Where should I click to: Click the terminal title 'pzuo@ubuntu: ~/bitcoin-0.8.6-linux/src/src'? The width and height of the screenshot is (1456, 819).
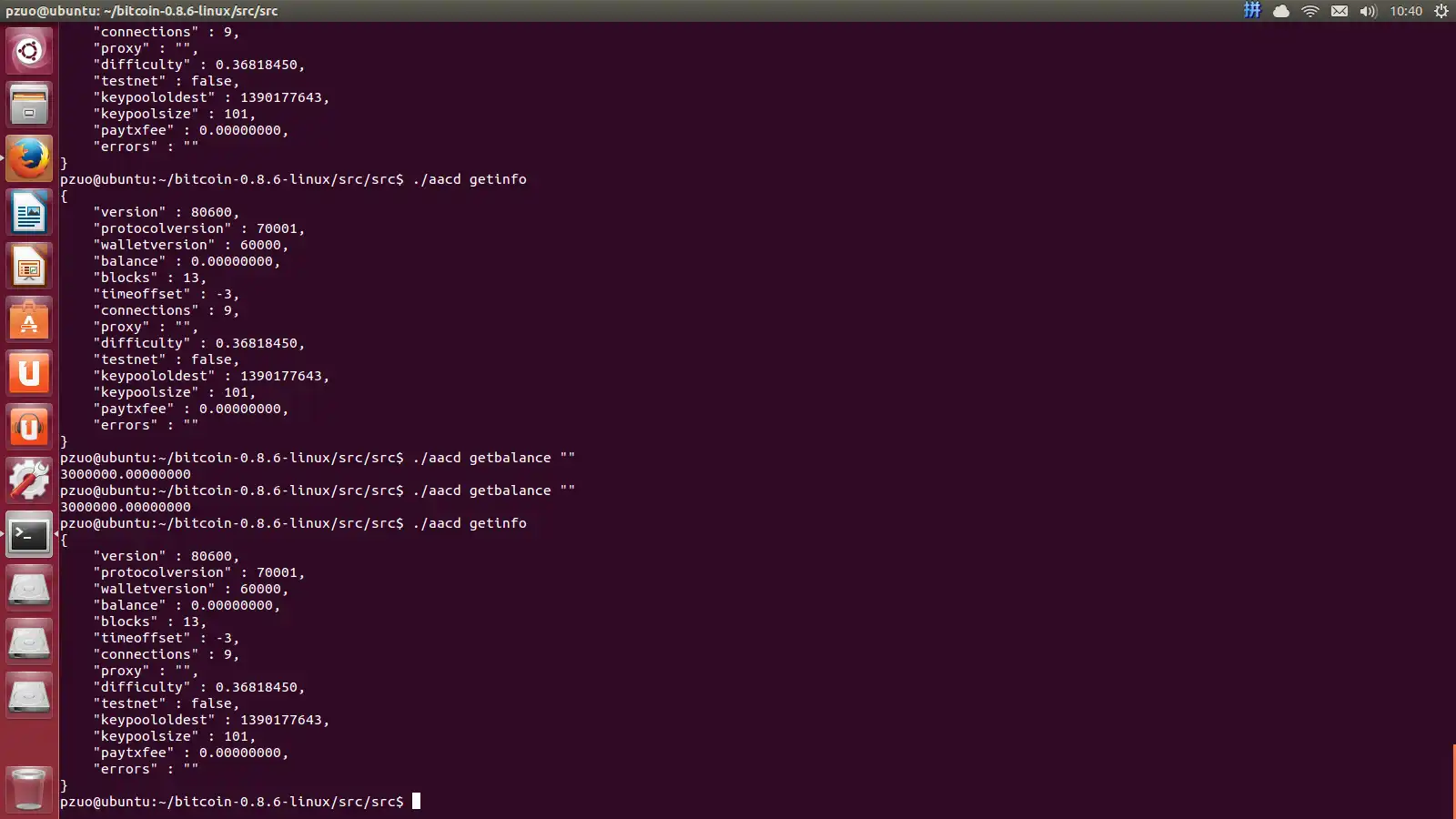coord(142,11)
